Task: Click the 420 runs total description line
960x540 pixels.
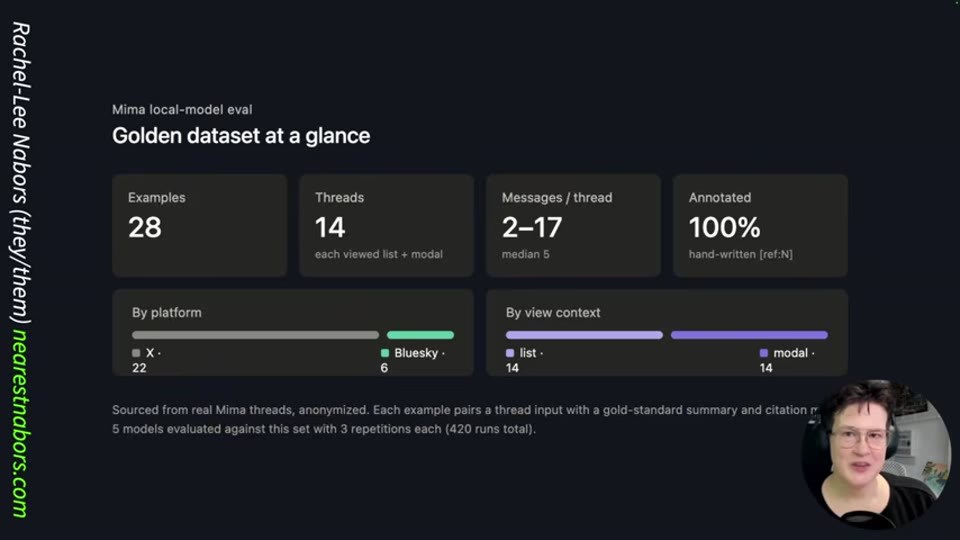Action: 324,429
